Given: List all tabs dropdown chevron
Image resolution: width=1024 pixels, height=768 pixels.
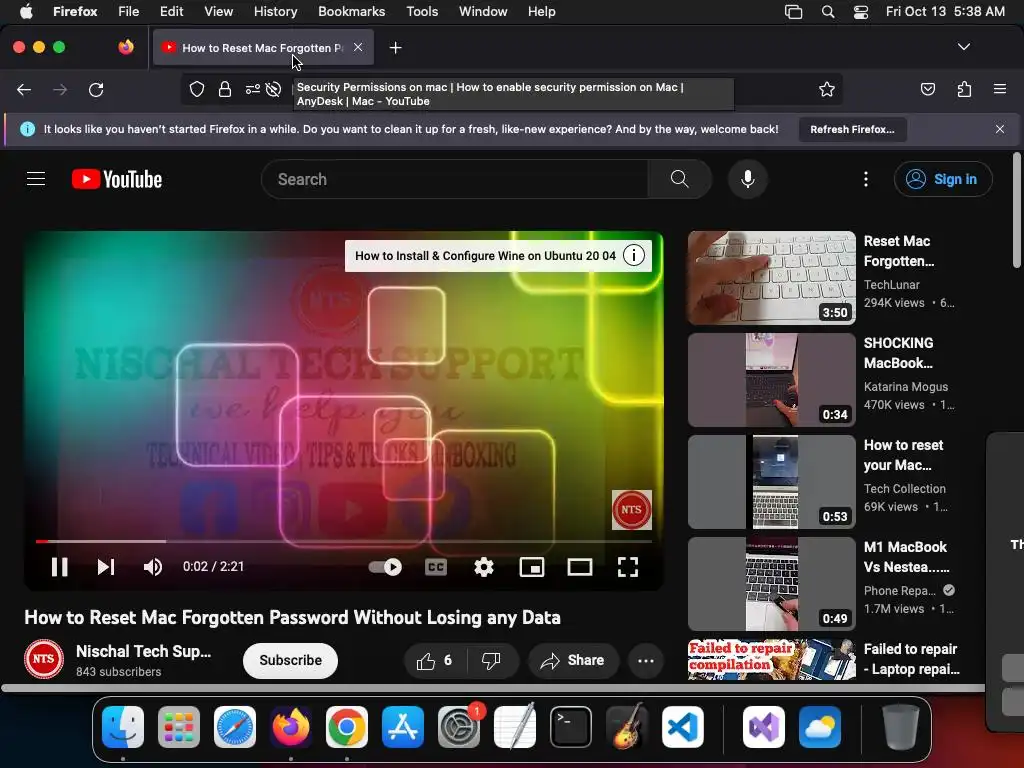Looking at the screenshot, I should point(963,47).
